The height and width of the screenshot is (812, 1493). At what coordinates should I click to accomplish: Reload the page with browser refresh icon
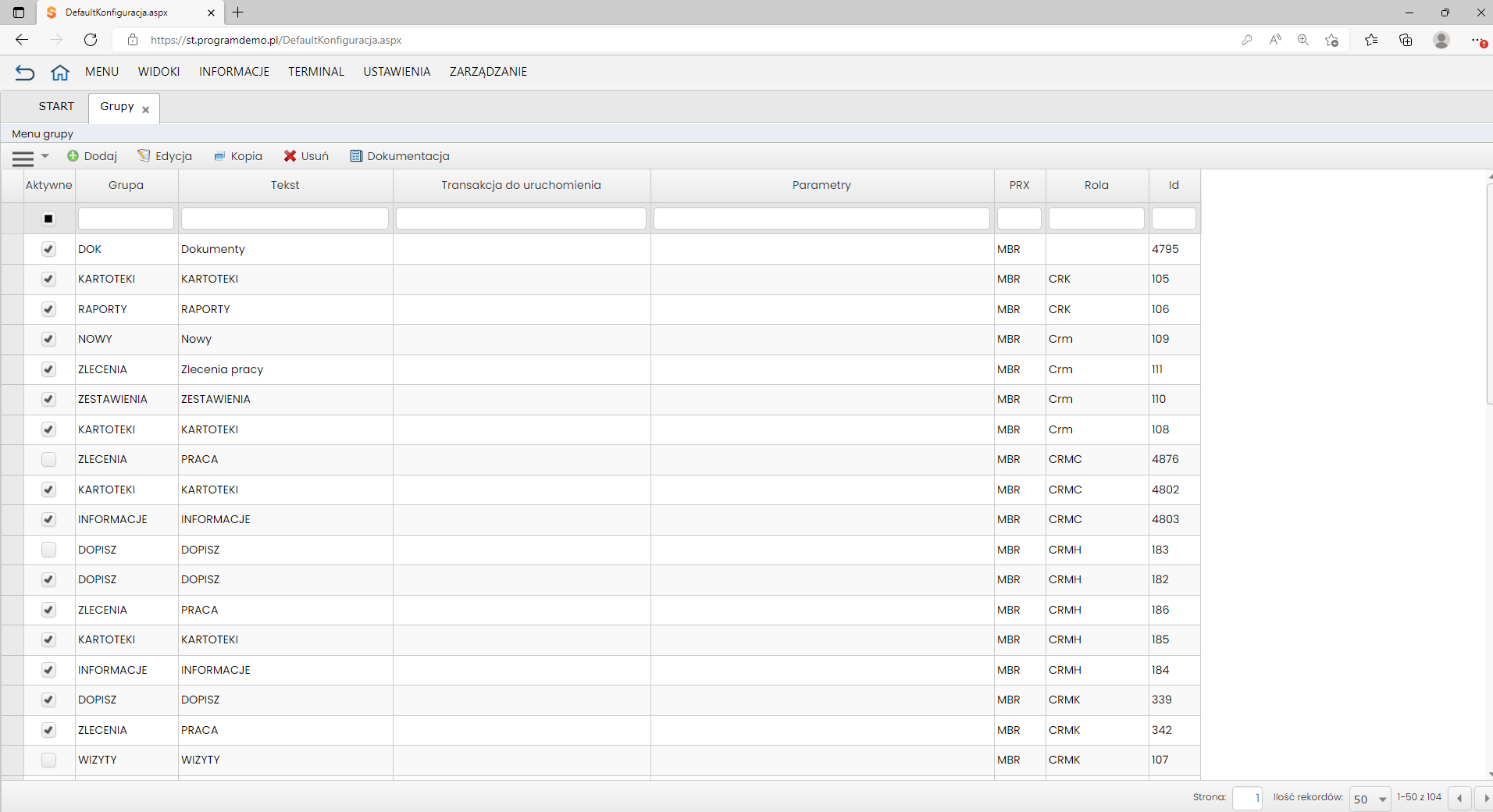91,40
